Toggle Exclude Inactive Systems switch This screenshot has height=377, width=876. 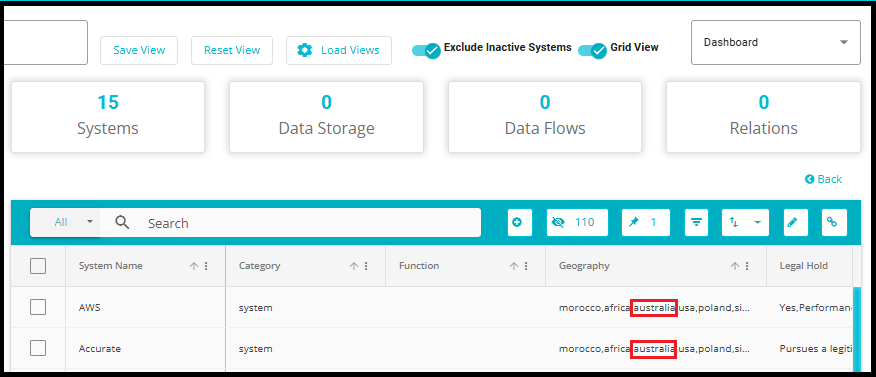(x=426, y=50)
